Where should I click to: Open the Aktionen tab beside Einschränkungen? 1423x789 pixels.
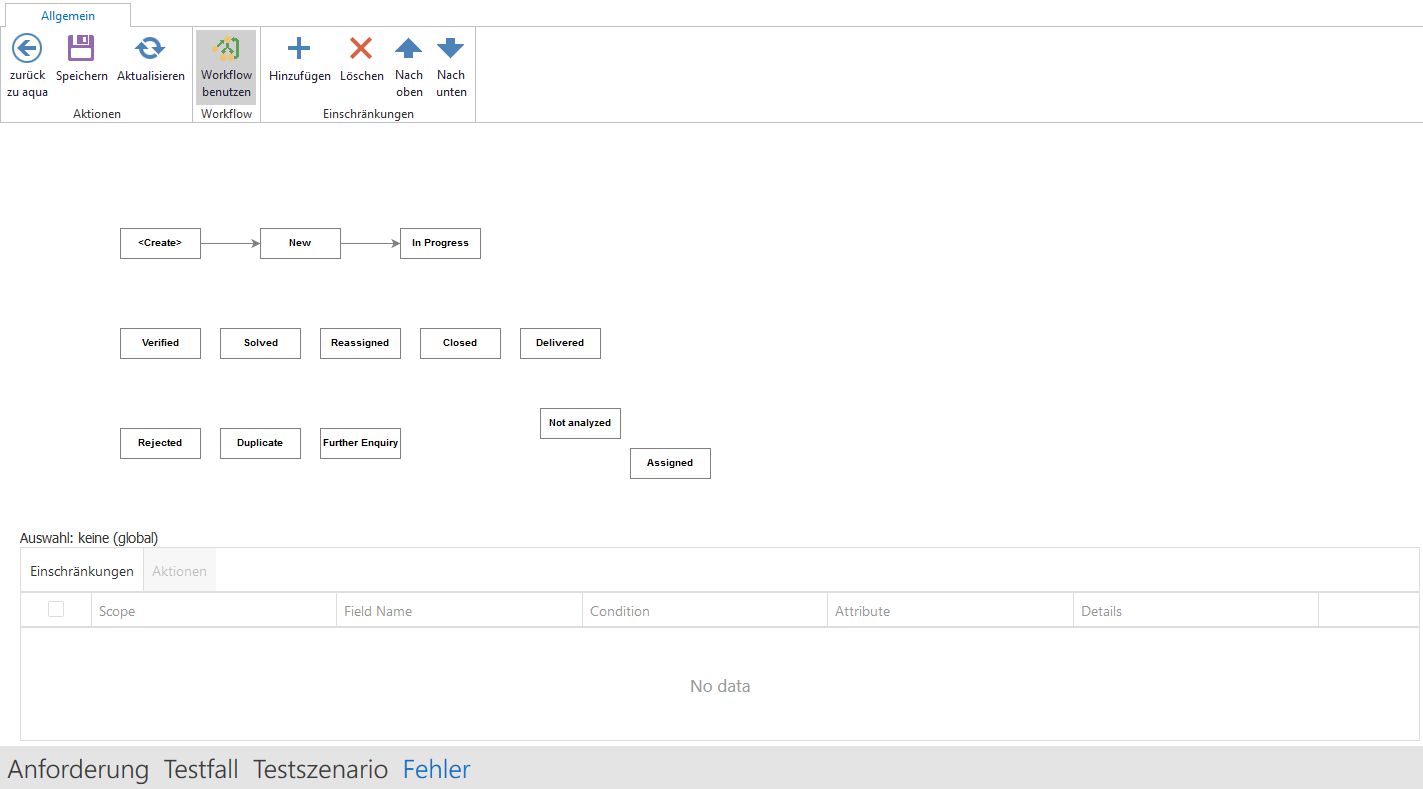click(x=179, y=571)
